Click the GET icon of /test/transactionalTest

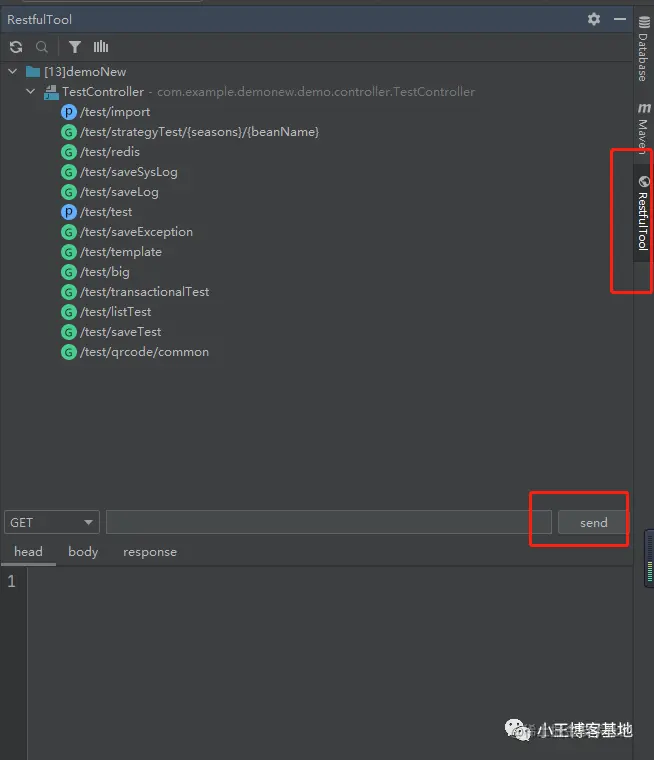click(x=69, y=292)
